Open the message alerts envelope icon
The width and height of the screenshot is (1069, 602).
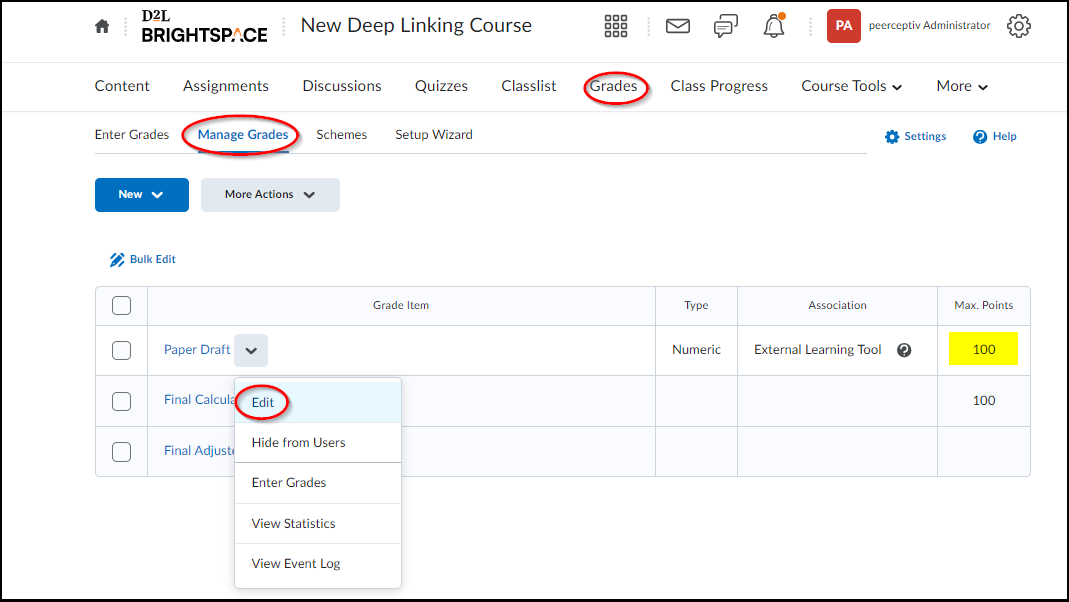point(678,26)
